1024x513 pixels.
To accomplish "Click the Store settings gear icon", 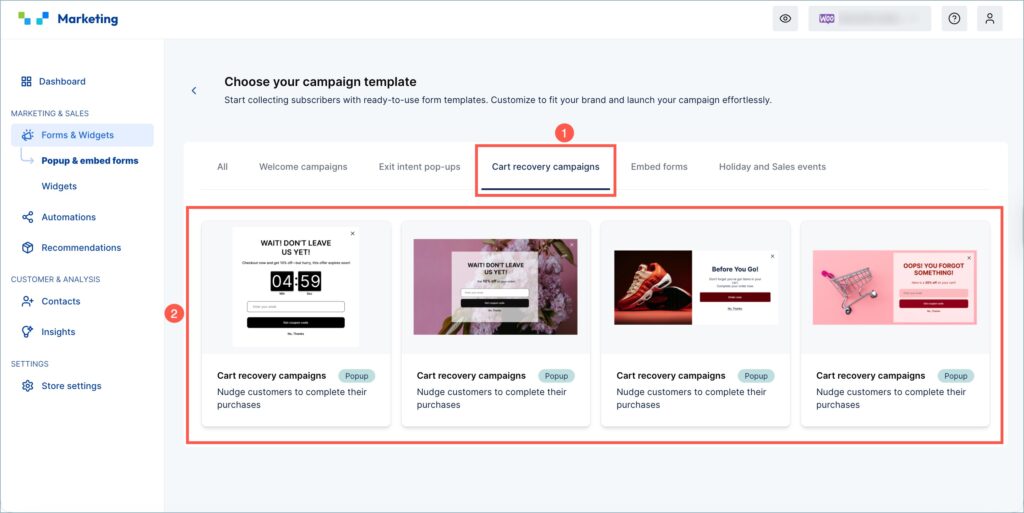I will [x=27, y=386].
